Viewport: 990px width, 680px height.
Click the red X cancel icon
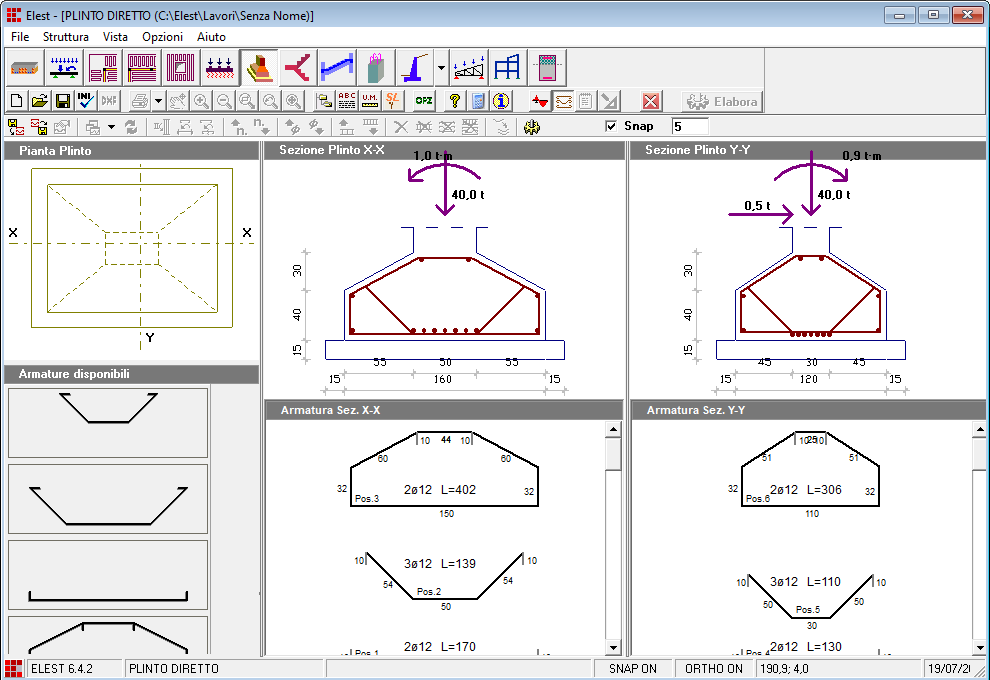point(651,101)
